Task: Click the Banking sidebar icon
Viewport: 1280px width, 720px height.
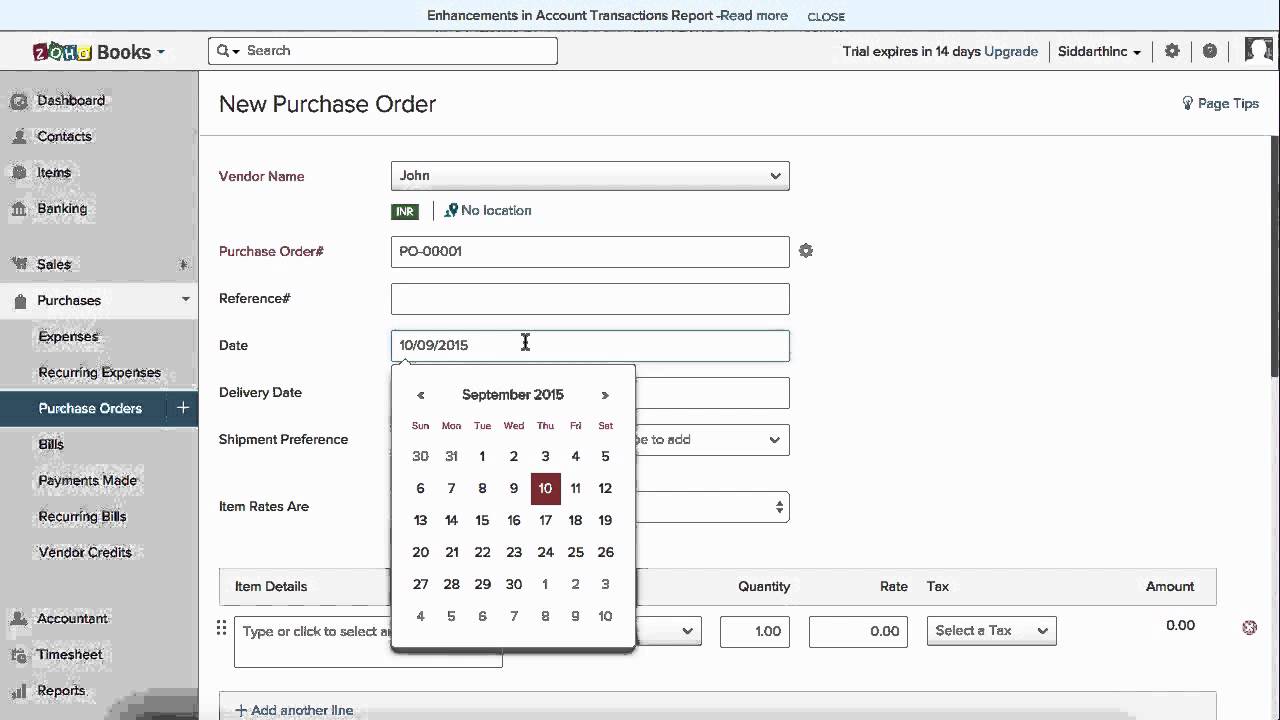Action: click(x=18, y=209)
